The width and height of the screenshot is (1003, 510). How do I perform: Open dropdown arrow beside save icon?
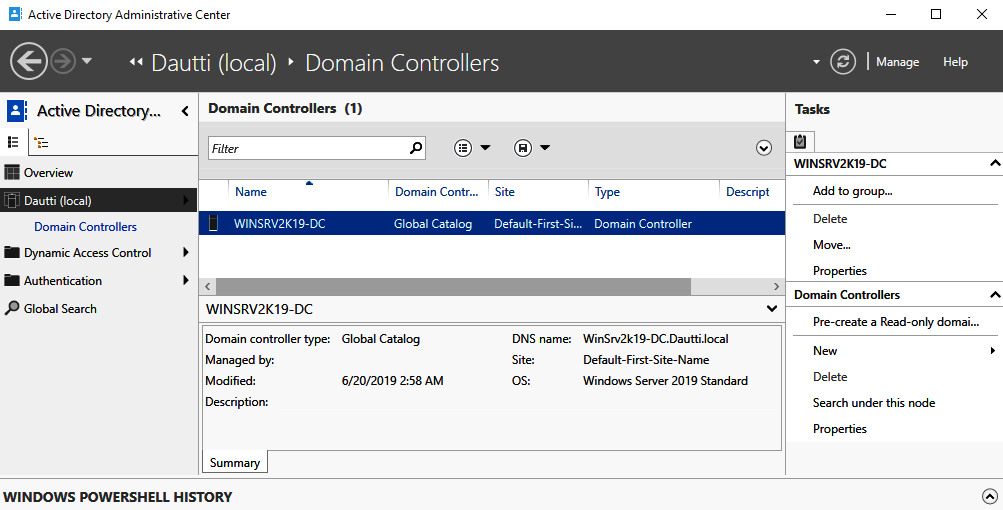click(545, 148)
